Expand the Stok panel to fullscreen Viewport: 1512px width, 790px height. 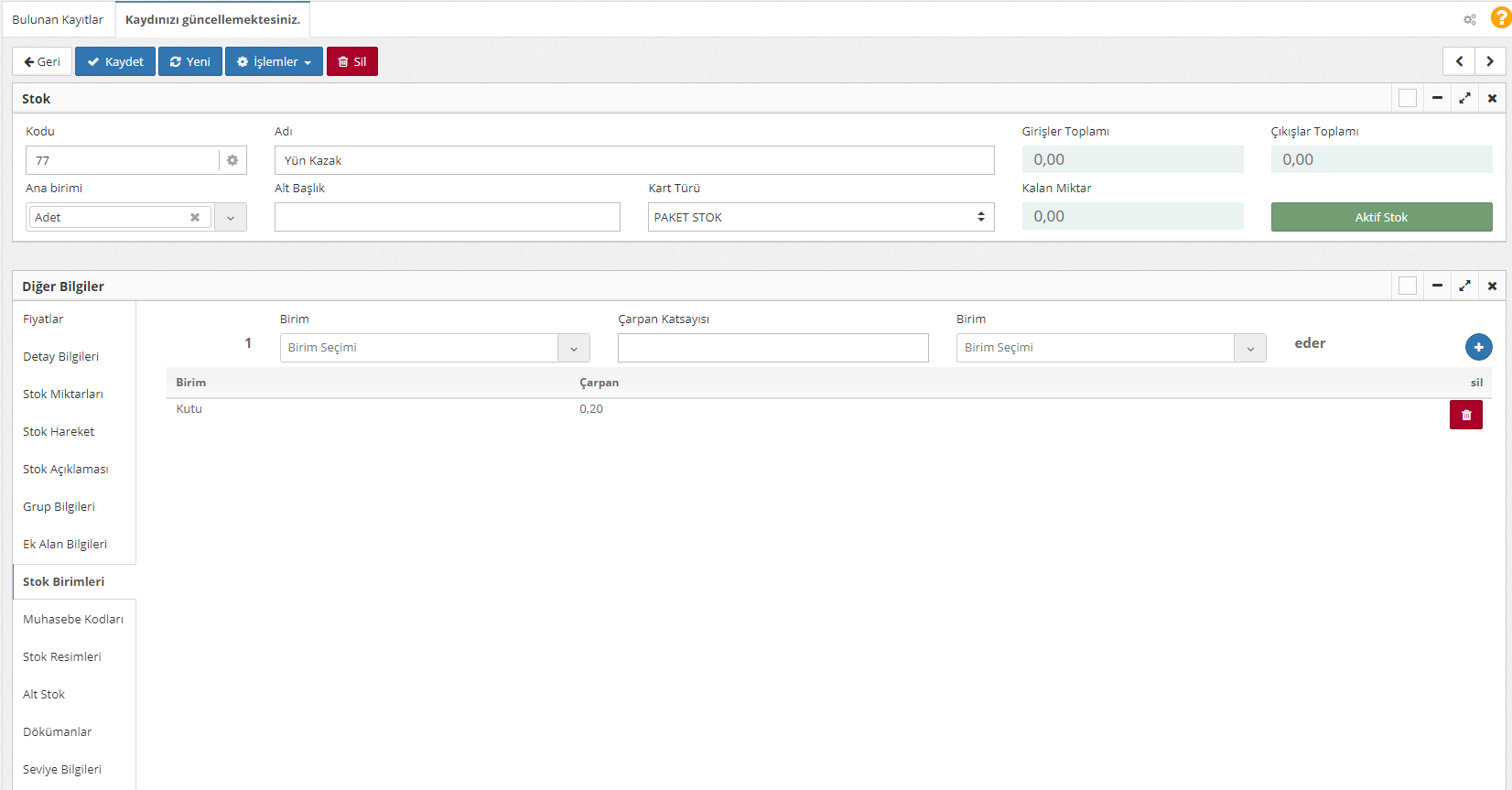pyautogui.click(x=1464, y=98)
